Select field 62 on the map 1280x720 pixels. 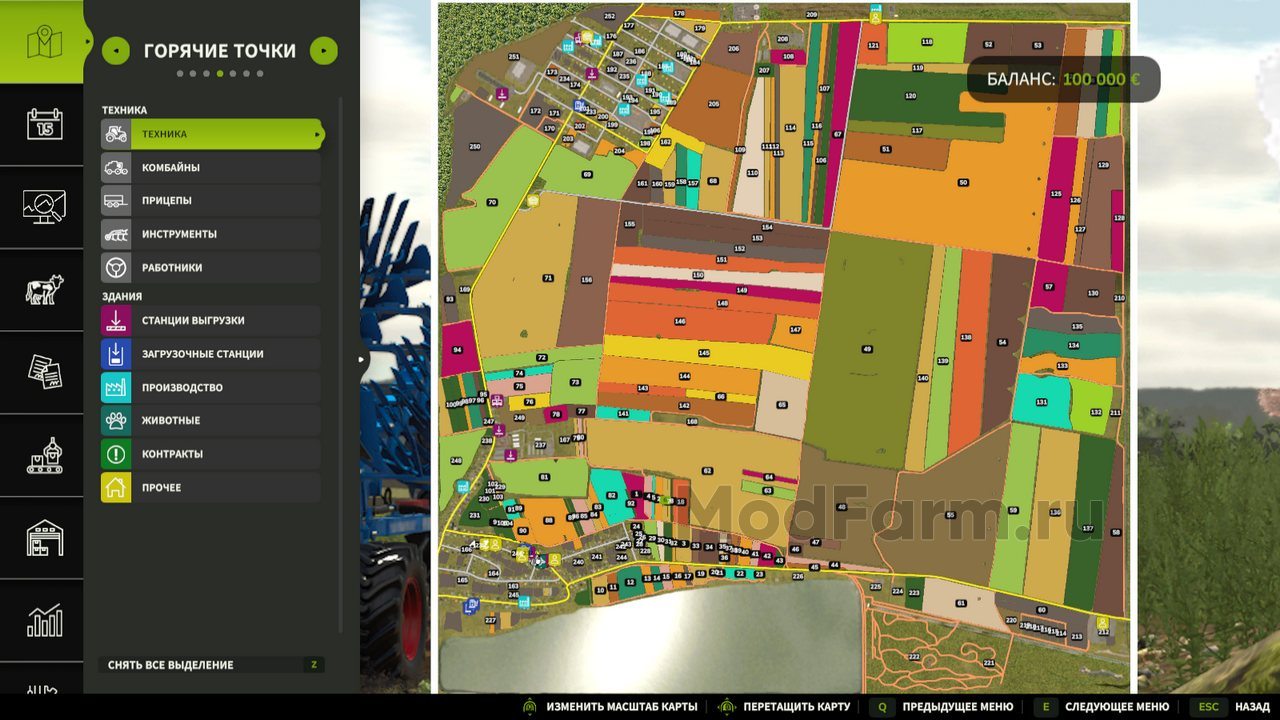(706, 470)
